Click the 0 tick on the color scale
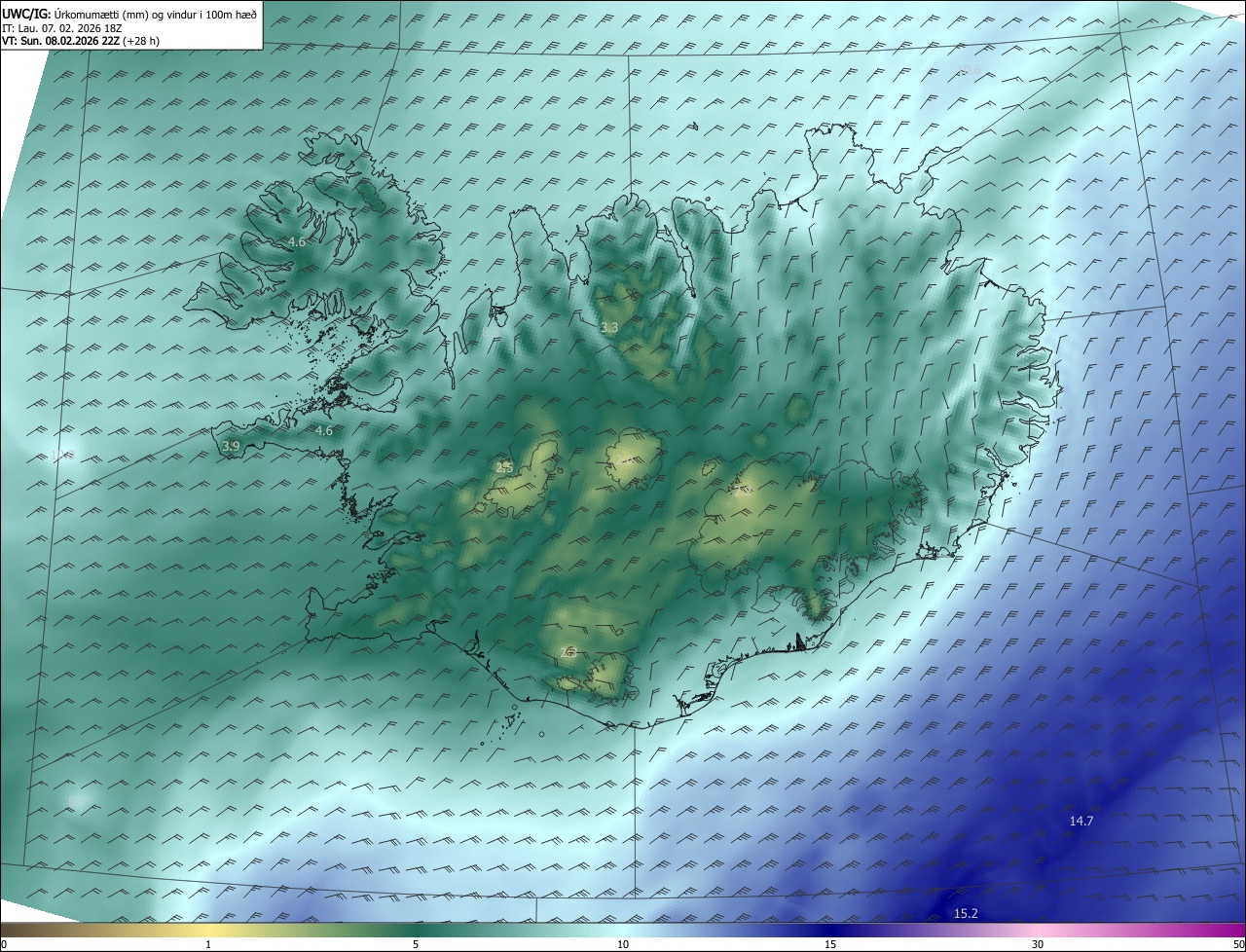Image resolution: width=1246 pixels, height=952 pixels. [x=4, y=944]
